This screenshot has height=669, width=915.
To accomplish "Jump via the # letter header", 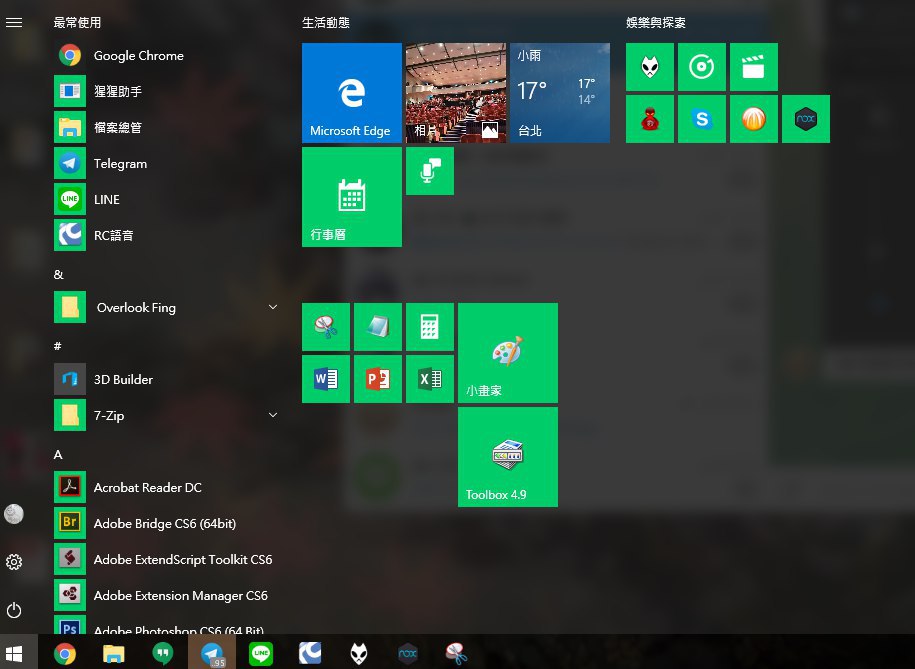I will point(58,346).
